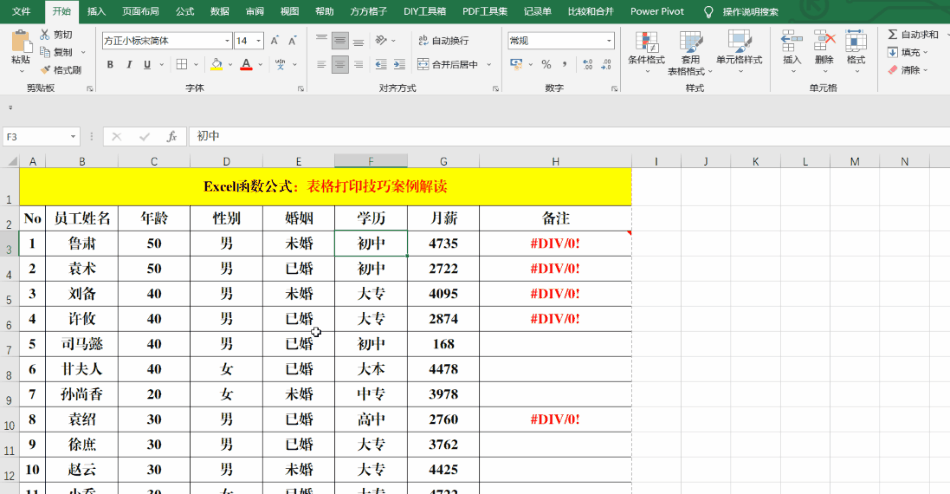Open the font name combo box
950x494 pixels.
click(167, 41)
